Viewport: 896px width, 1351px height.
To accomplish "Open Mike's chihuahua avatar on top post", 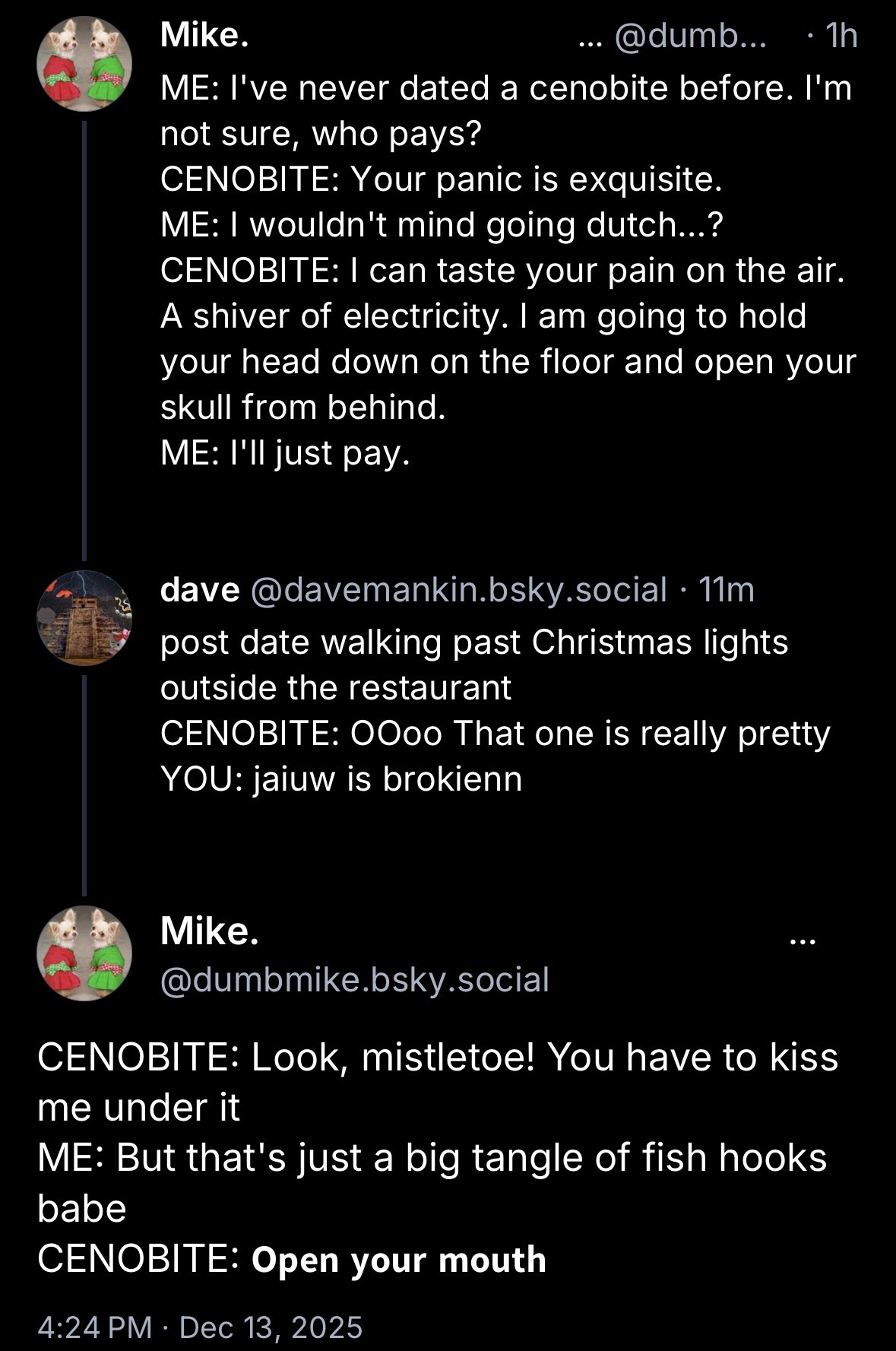I will click(x=84, y=65).
